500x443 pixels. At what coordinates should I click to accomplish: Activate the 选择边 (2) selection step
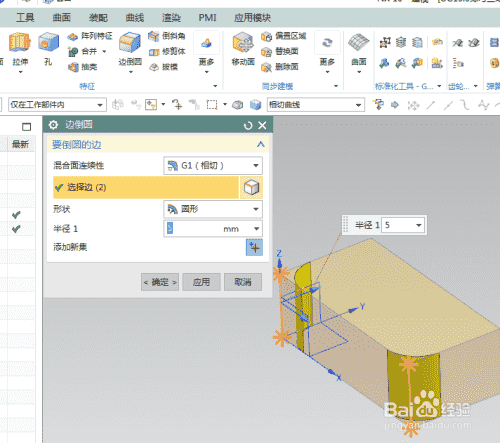[146, 187]
